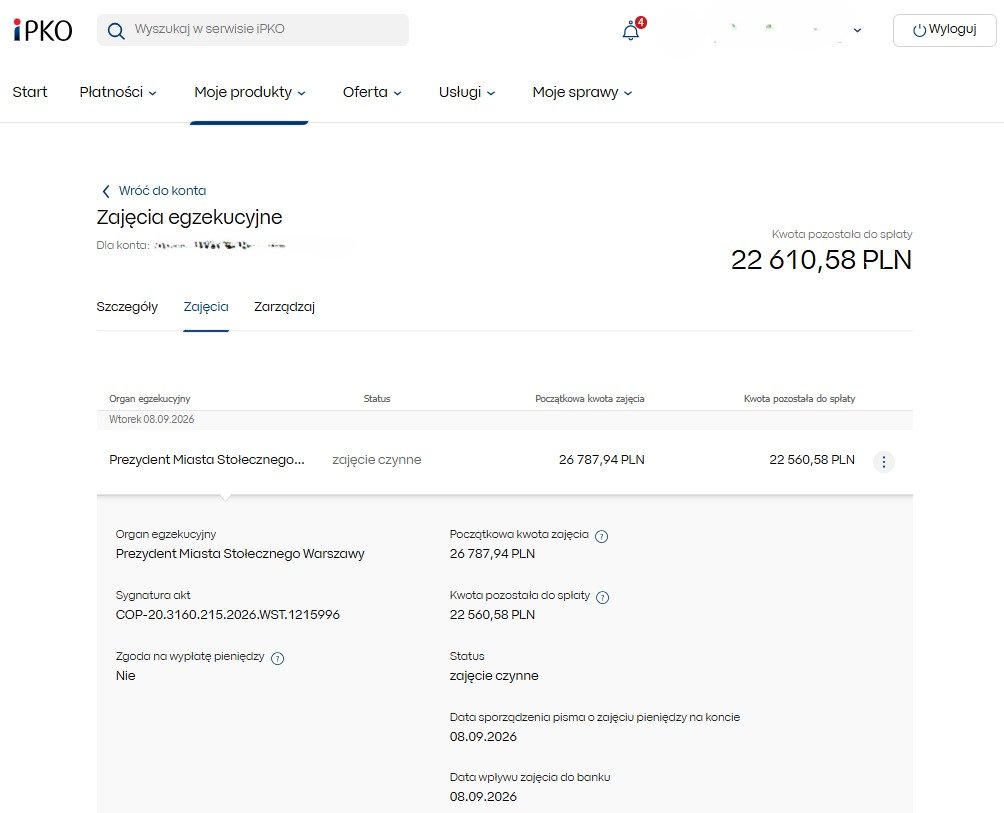Click the 26 787,94 PLN amount in the row
Image resolution: width=1004 pixels, height=813 pixels.
pyautogui.click(x=601, y=460)
